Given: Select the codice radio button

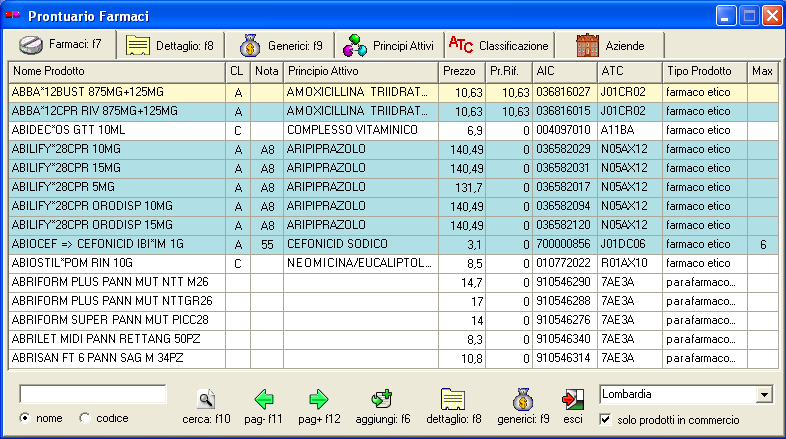Looking at the screenshot, I should coord(84,418).
